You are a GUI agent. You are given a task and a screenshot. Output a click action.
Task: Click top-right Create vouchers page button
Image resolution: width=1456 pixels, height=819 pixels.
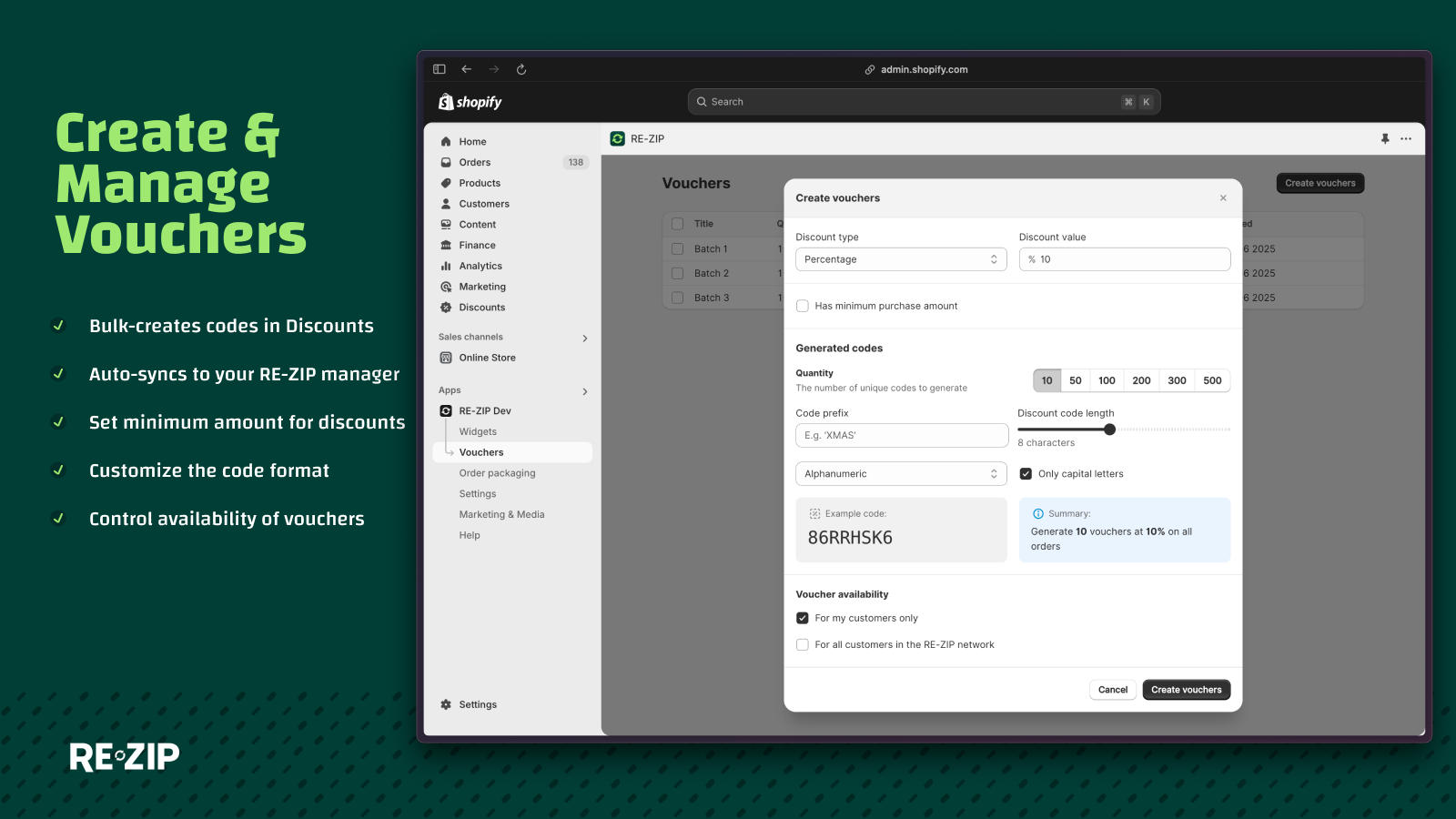click(1320, 183)
